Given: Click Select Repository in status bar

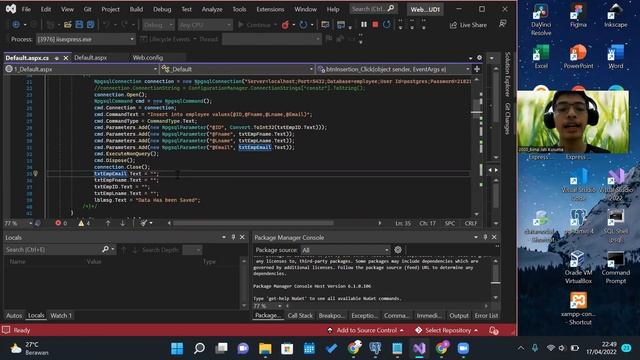Looking at the screenshot, I should (x=446, y=330).
